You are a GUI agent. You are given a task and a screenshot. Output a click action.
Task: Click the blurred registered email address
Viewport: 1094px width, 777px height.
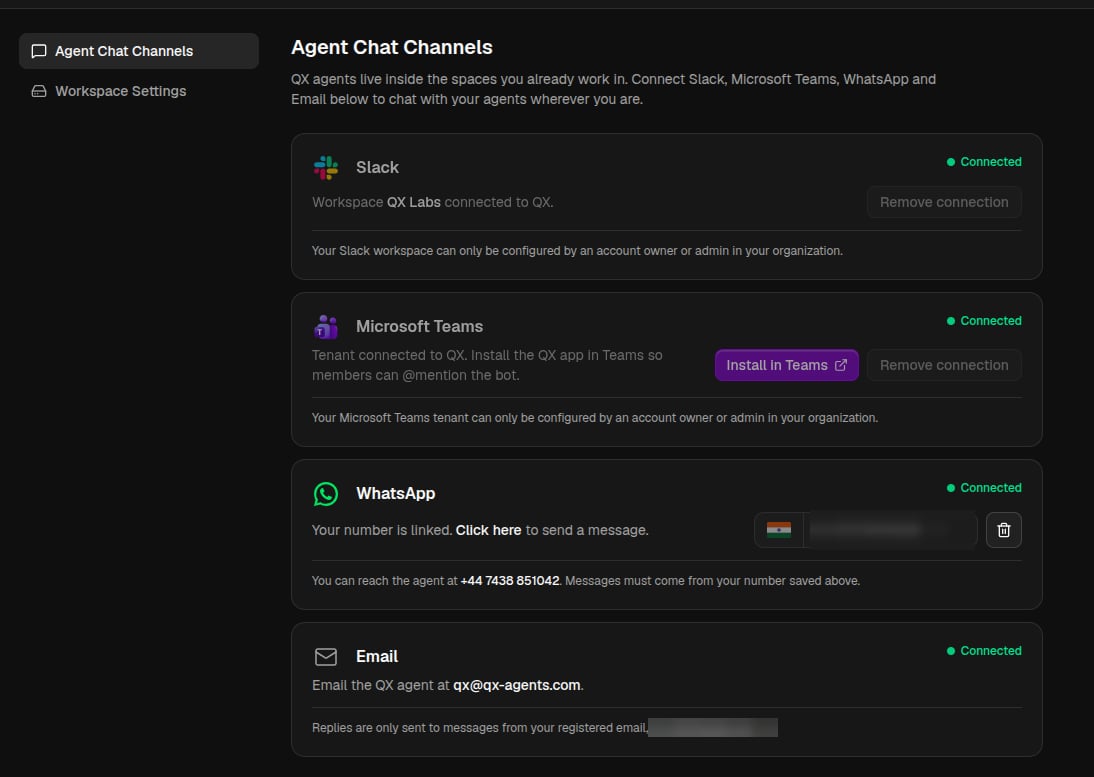point(712,727)
